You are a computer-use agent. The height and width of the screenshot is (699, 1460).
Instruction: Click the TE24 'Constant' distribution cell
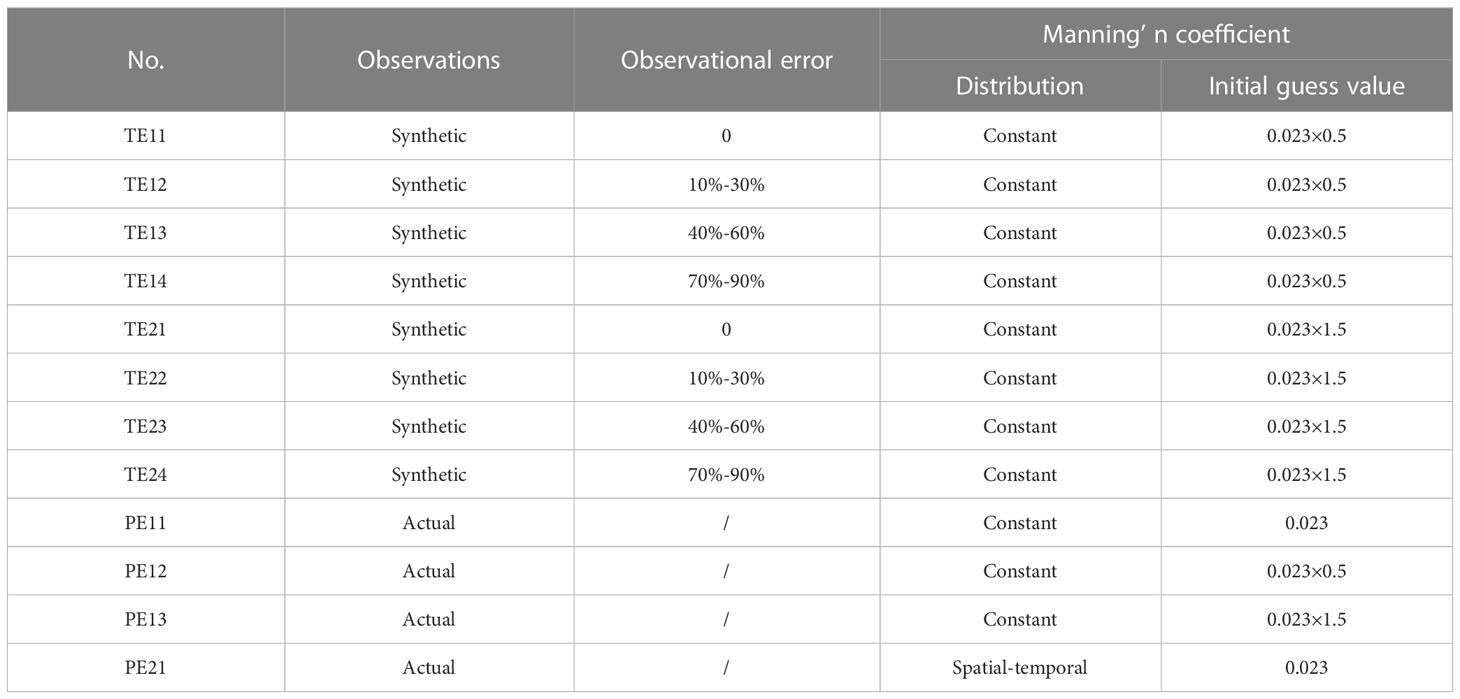tap(1020, 475)
